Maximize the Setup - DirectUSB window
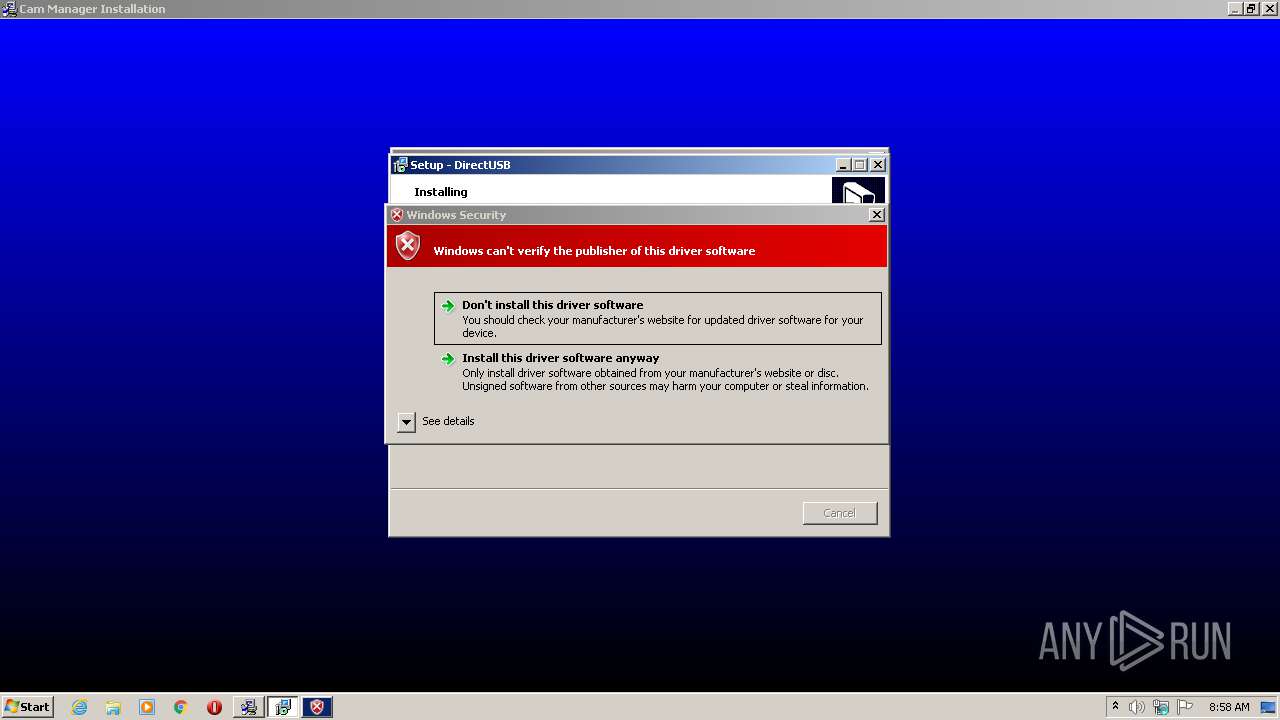Screen dimensions: 1280x720 click(860, 165)
